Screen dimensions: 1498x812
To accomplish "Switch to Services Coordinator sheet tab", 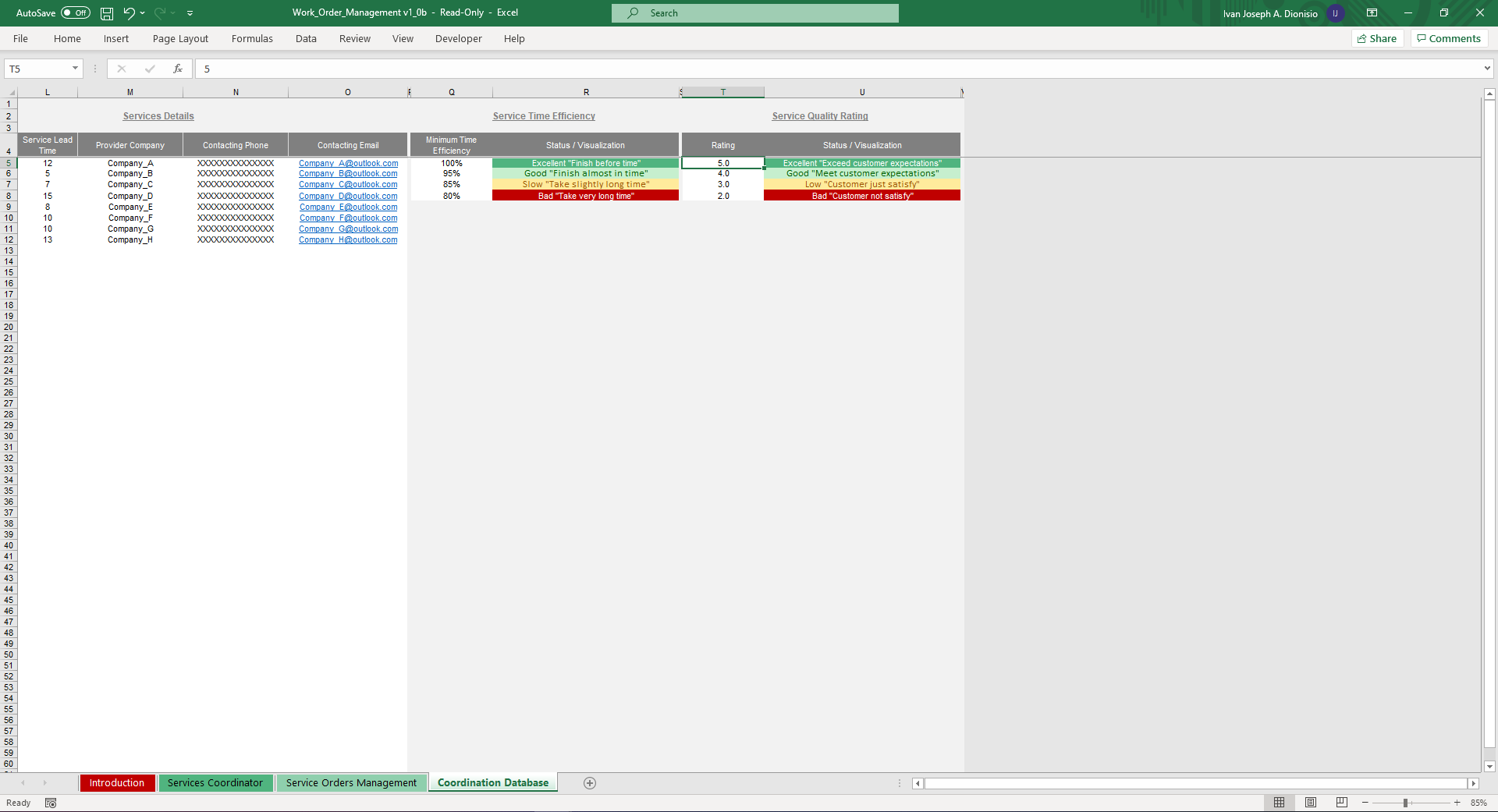I will [215, 782].
